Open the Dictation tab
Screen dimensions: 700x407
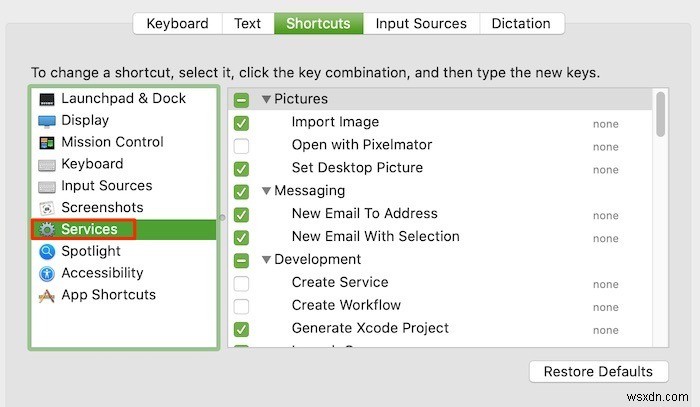coord(521,24)
